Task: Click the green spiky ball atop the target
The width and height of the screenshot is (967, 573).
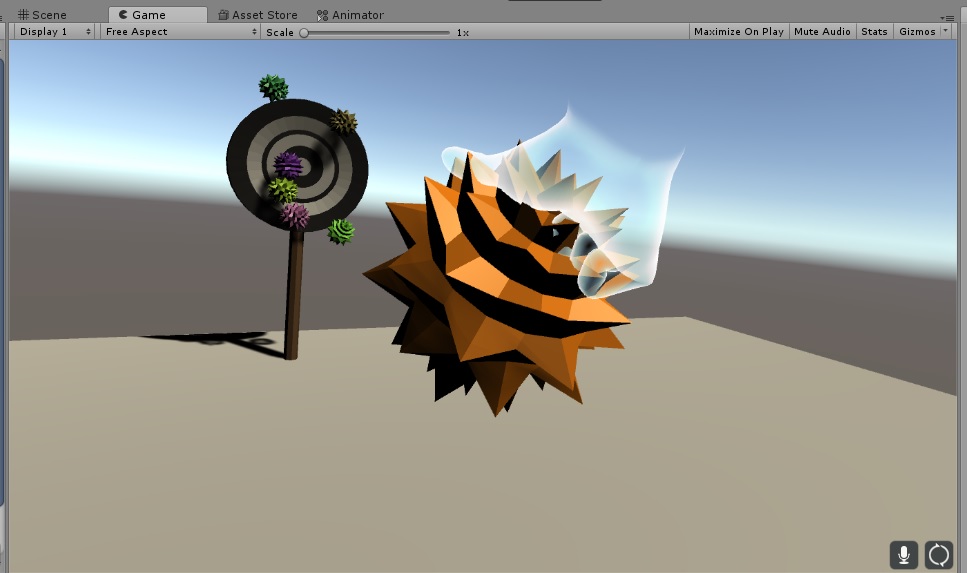Action: coord(273,87)
